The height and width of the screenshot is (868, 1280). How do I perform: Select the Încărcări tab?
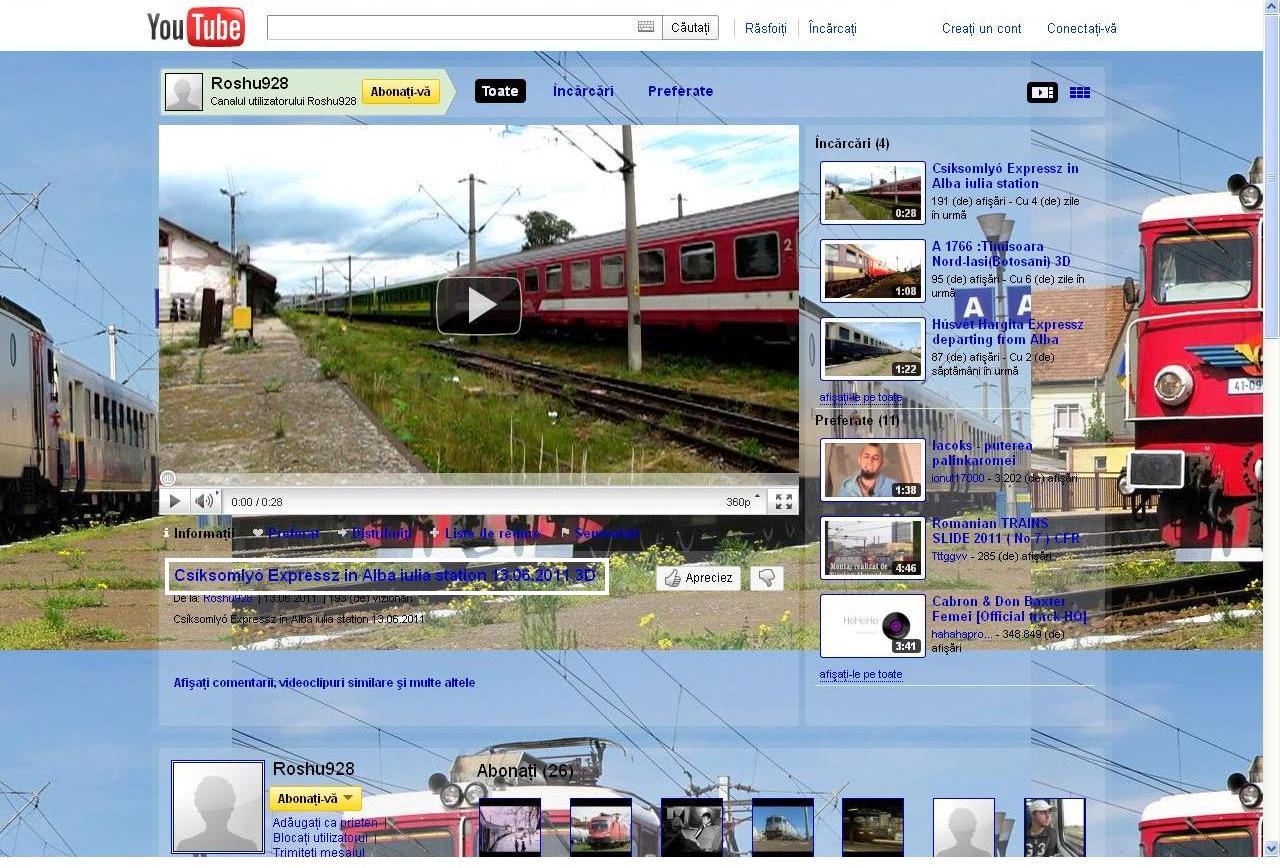583,91
